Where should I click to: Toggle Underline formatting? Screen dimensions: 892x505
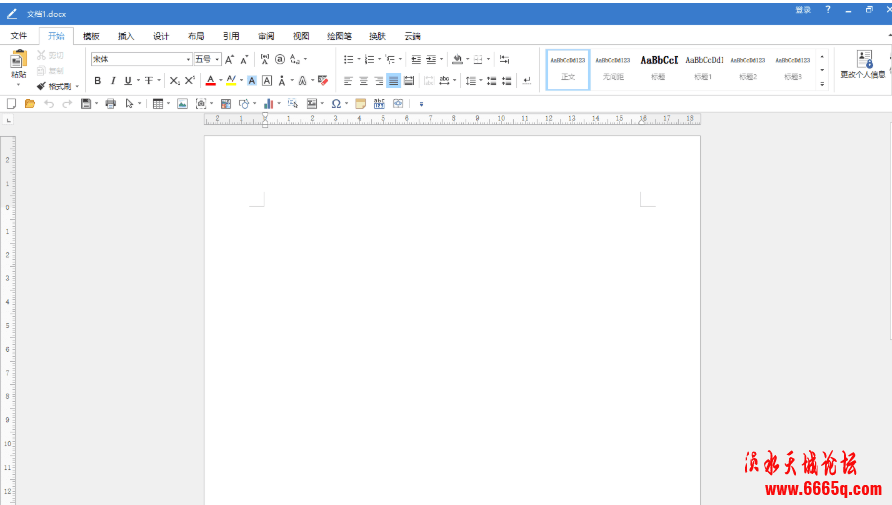(128, 81)
